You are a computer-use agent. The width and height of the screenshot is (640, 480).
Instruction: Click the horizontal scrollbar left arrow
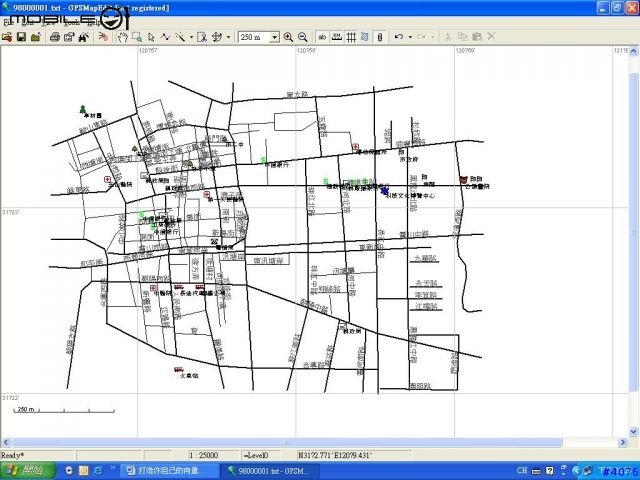5,442
